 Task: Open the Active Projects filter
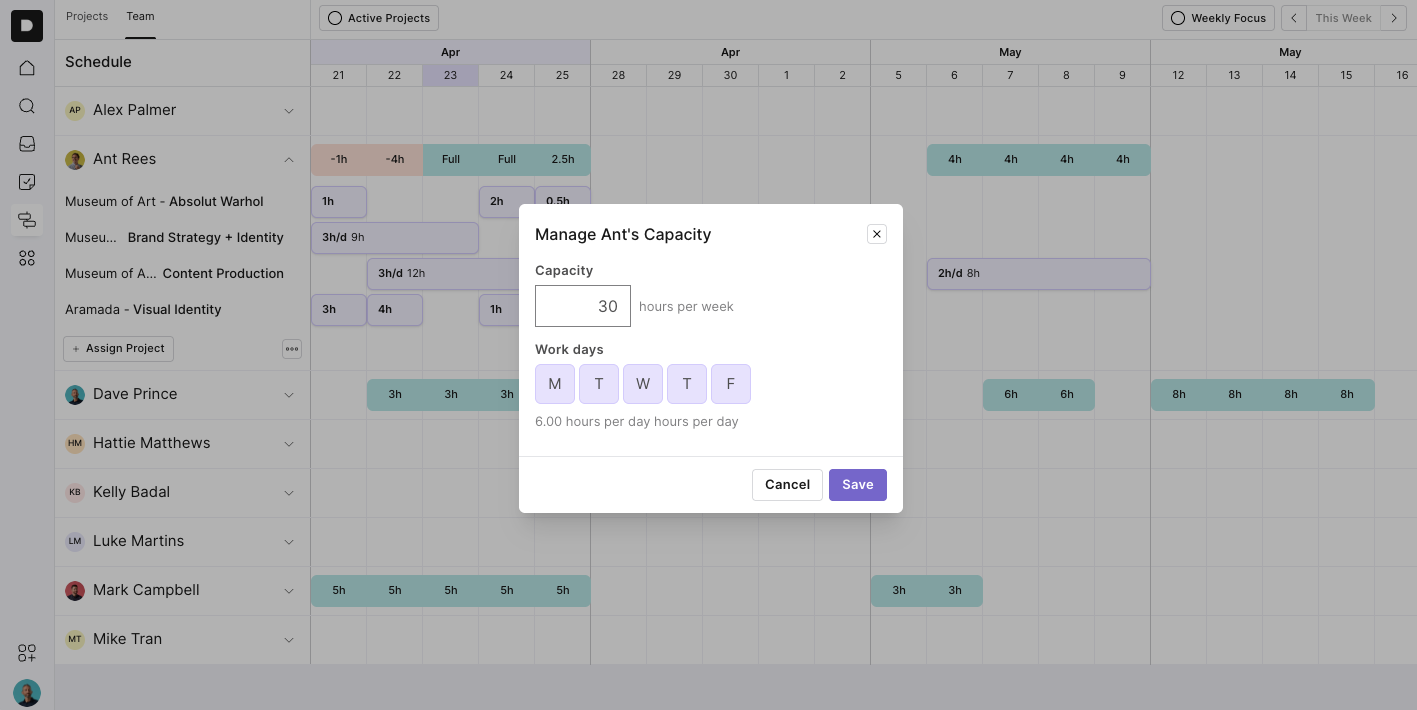(379, 18)
